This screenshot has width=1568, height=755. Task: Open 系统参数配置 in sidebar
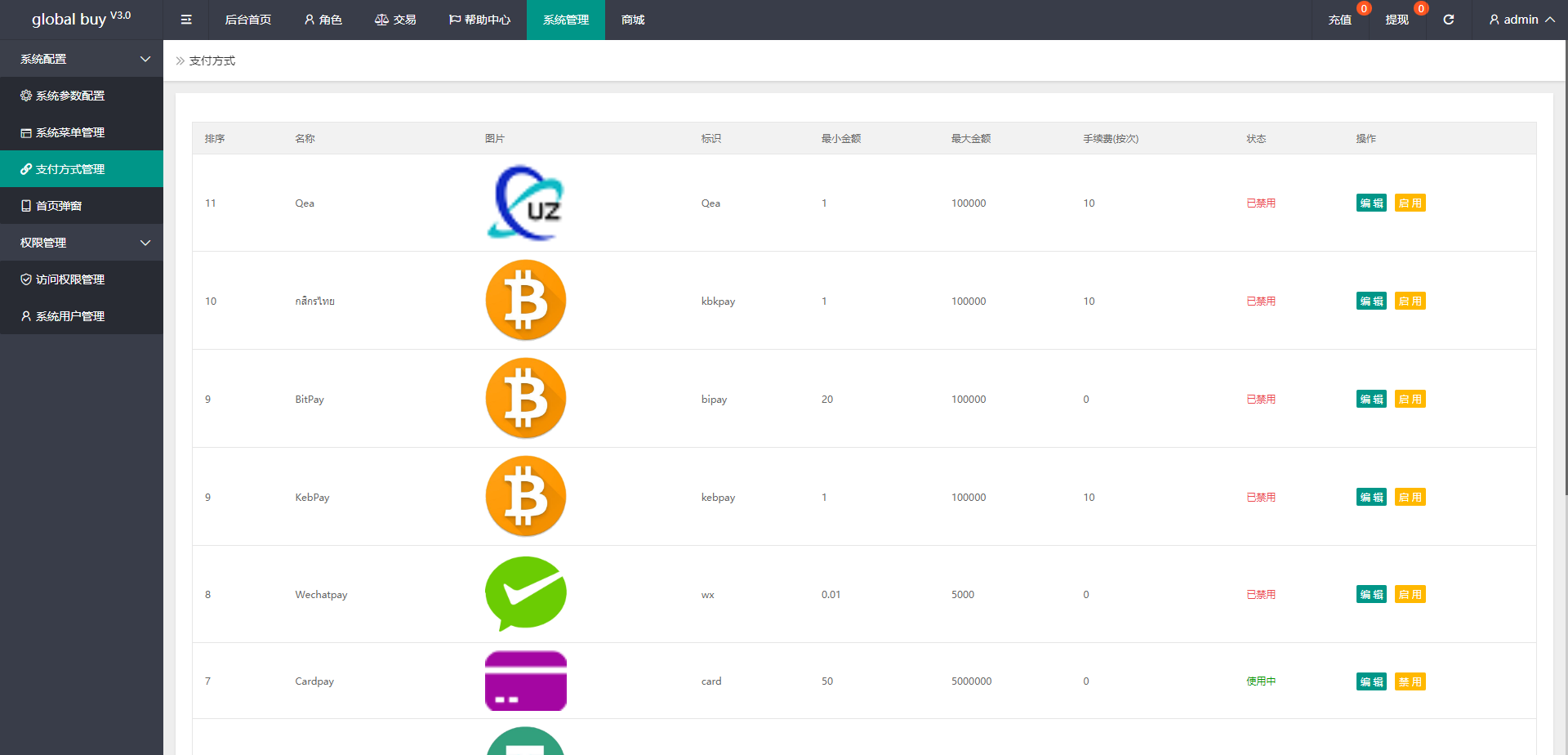[82, 96]
